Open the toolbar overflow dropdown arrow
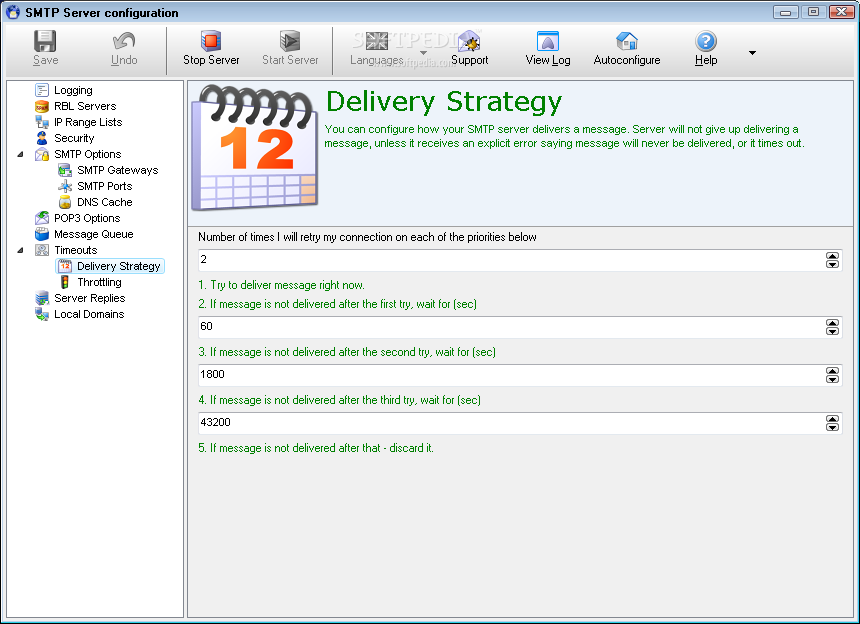This screenshot has width=860, height=624. pyautogui.click(x=752, y=53)
